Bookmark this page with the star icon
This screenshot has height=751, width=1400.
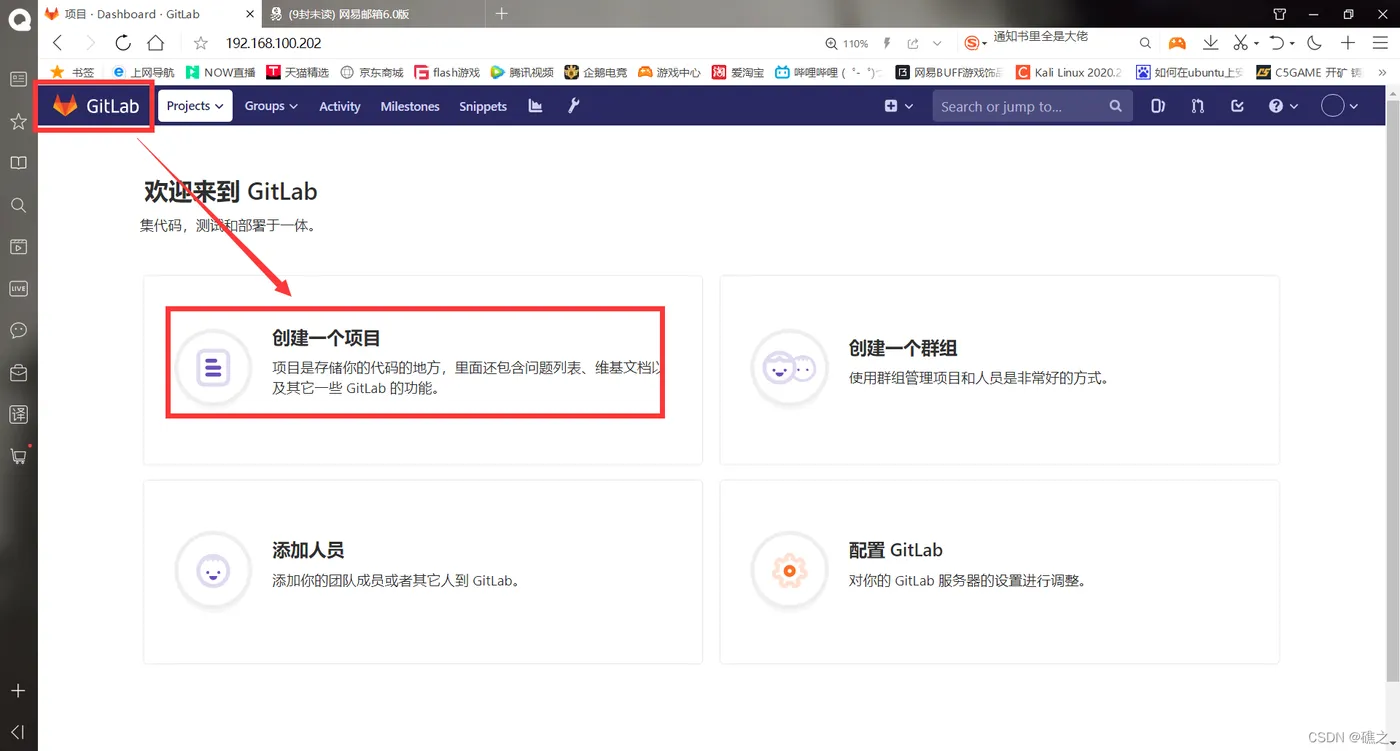click(x=201, y=43)
